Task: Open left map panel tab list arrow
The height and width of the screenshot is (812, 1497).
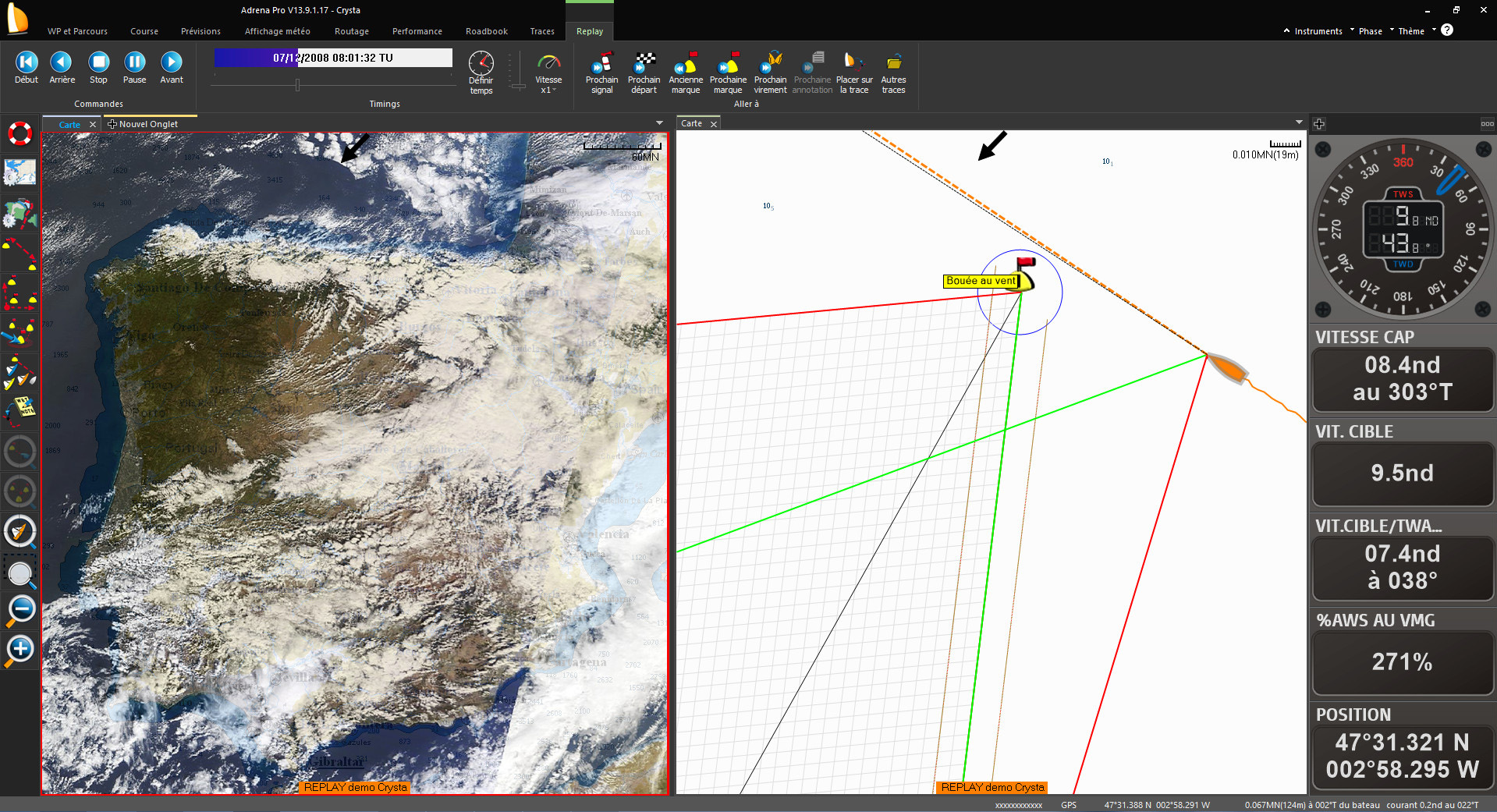Action: [659, 123]
